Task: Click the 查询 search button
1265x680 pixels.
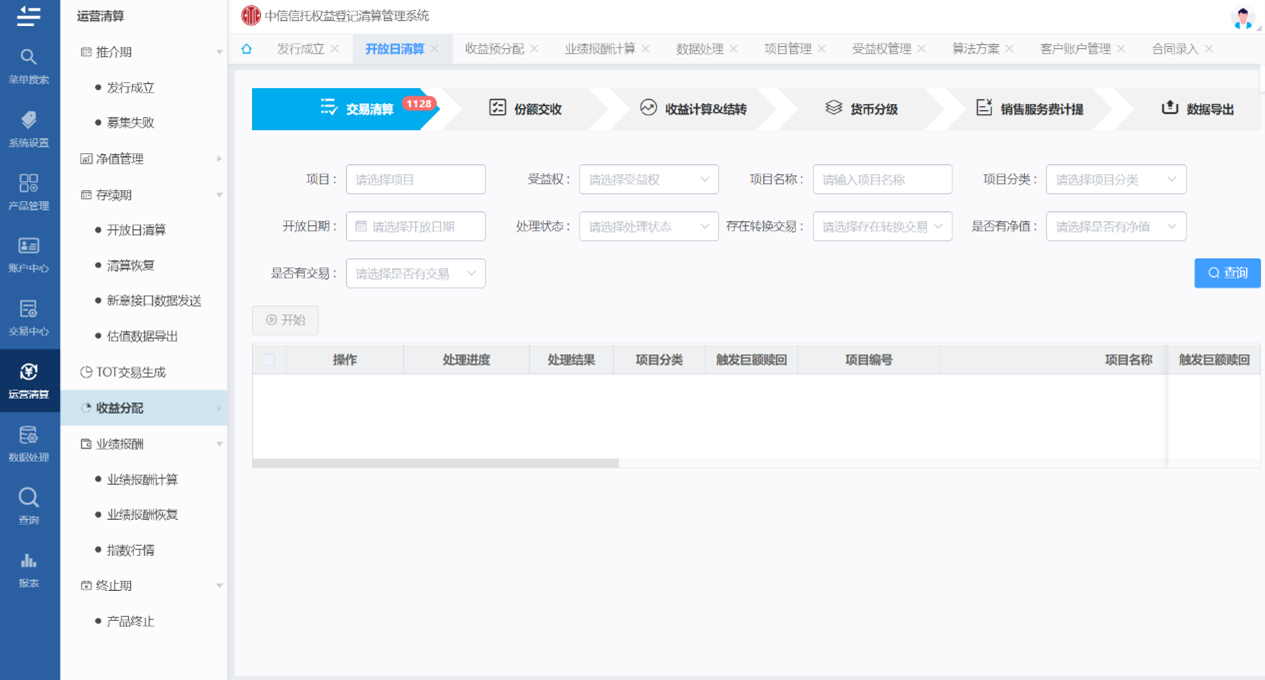Action: pyautogui.click(x=1227, y=273)
